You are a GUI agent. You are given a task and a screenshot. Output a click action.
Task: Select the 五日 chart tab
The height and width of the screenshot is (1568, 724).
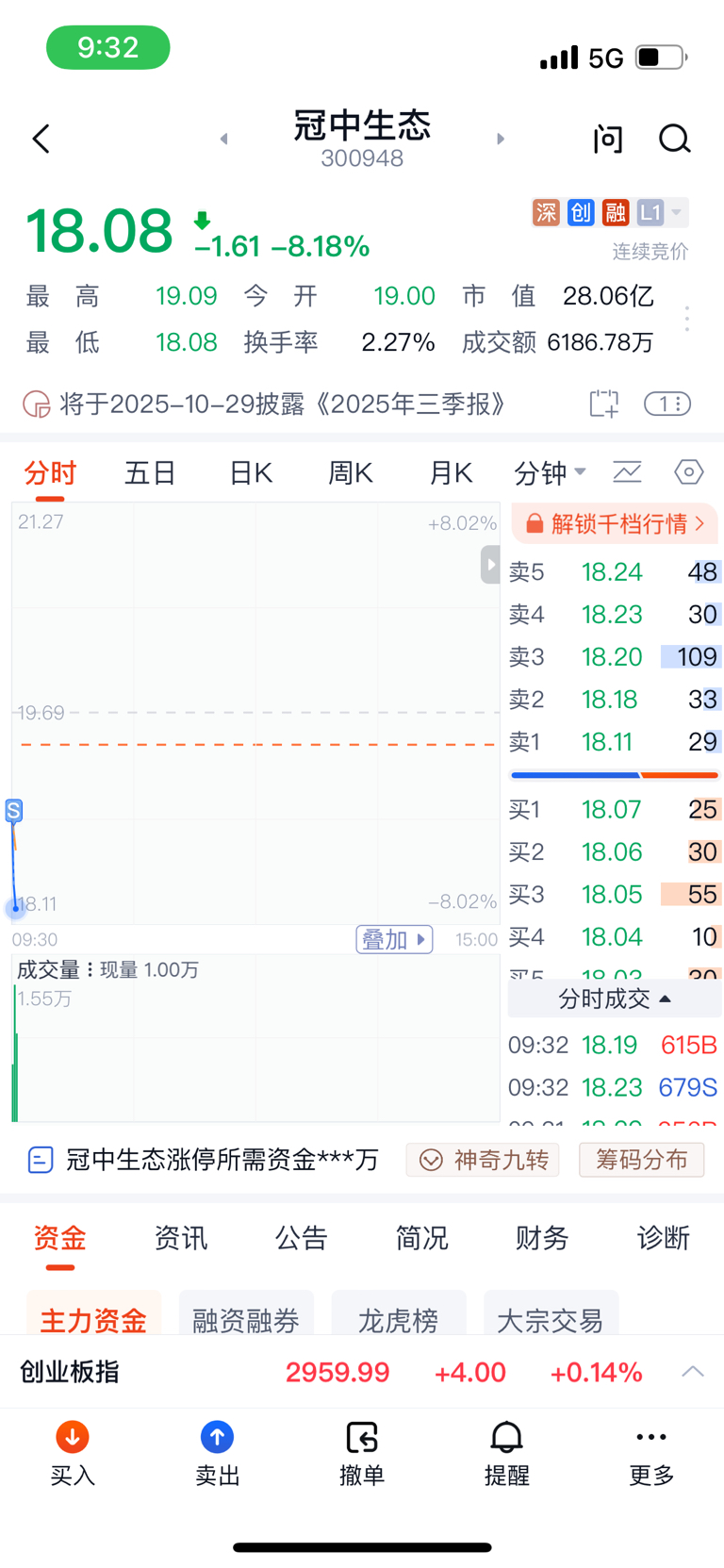pos(150,472)
